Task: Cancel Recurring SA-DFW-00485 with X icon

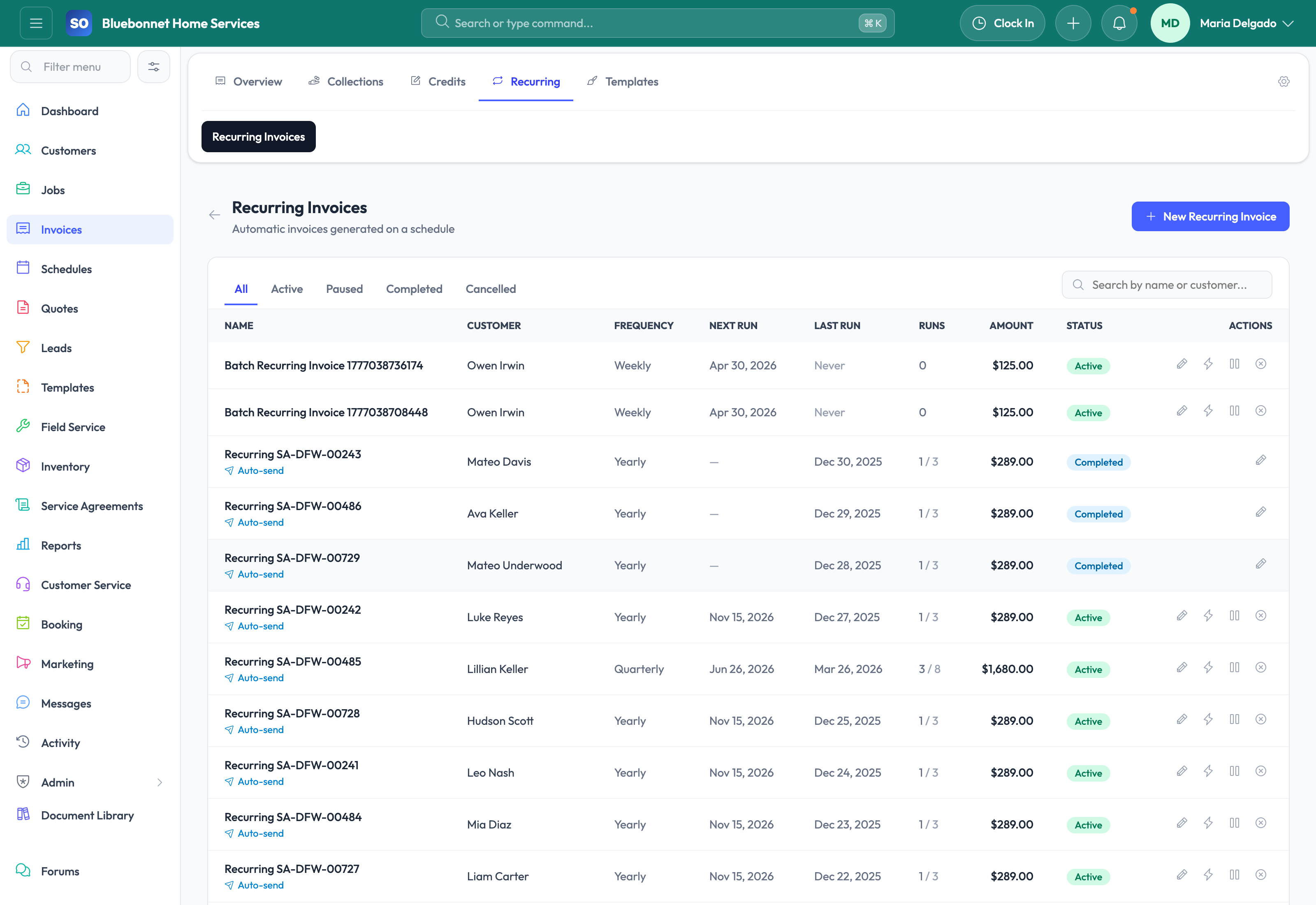Action: pyautogui.click(x=1260, y=667)
